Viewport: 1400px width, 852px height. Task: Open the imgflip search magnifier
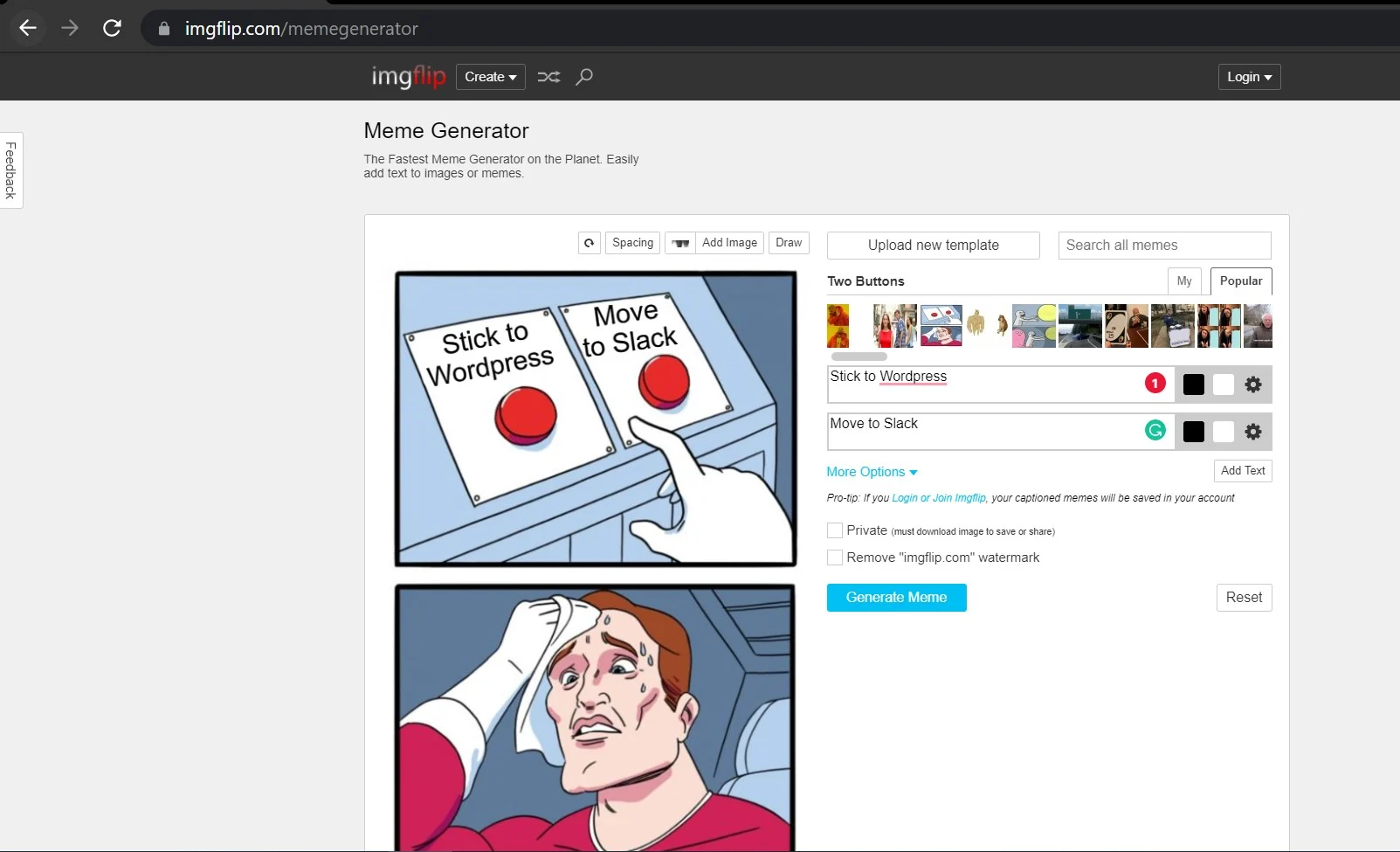point(584,77)
